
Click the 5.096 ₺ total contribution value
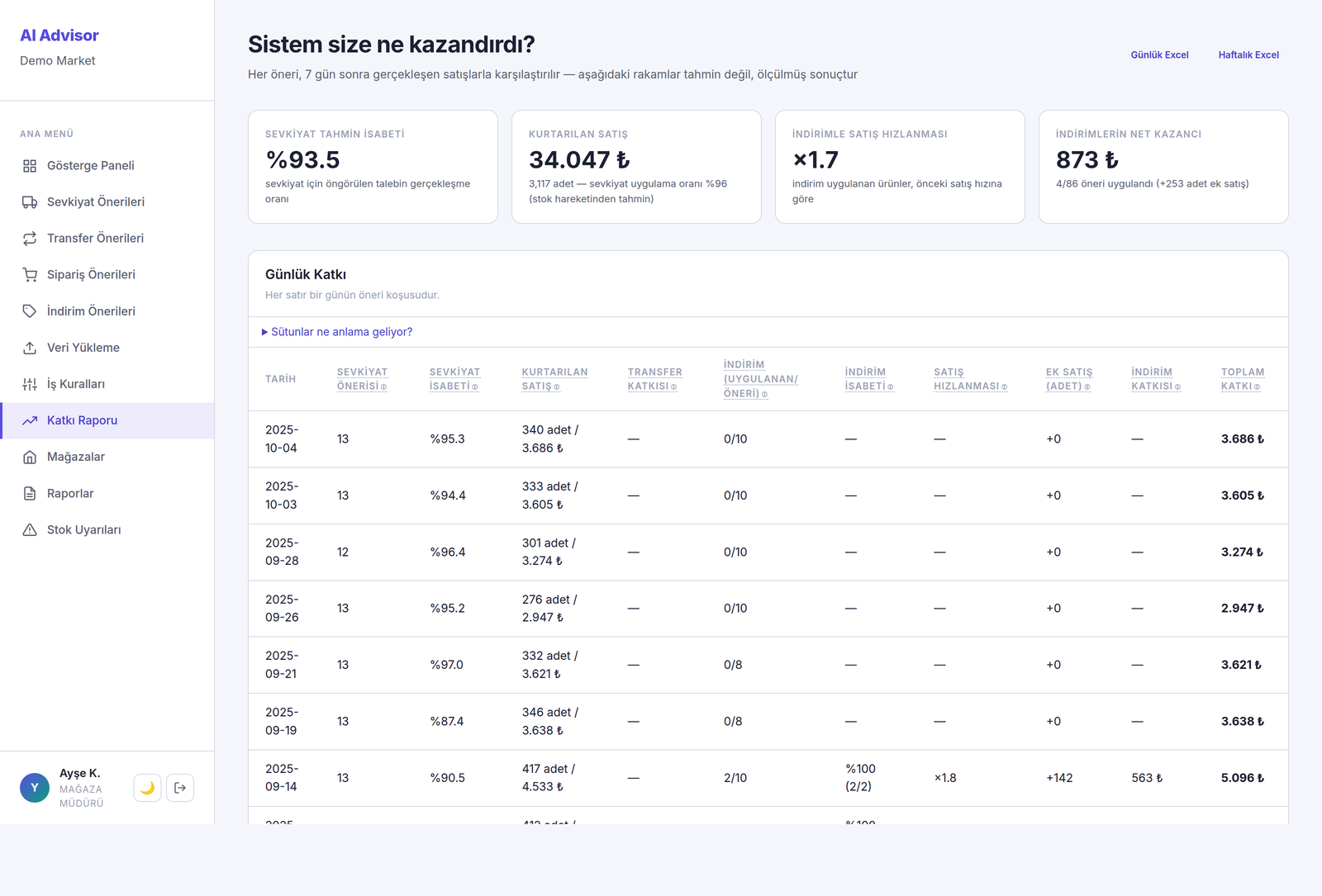(1243, 778)
